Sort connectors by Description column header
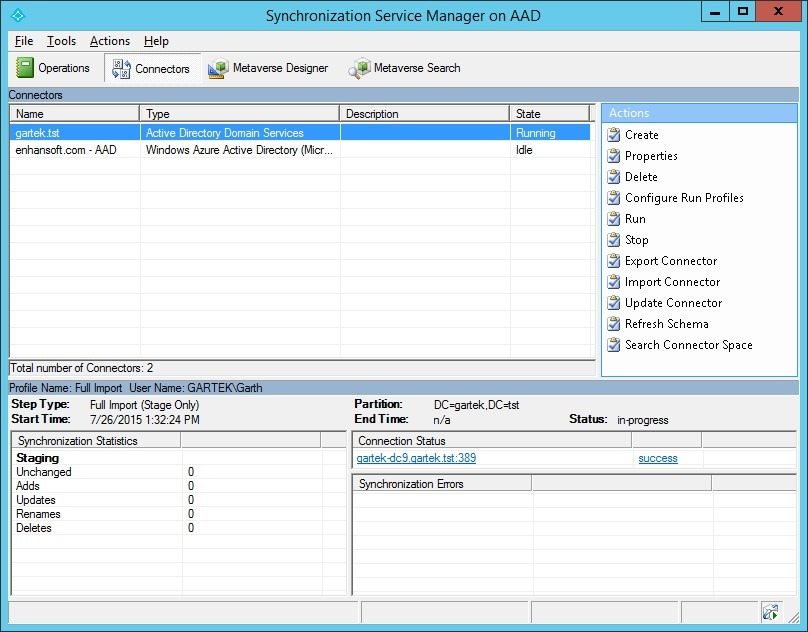This screenshot has width=808, height=632. click(425, 113)
